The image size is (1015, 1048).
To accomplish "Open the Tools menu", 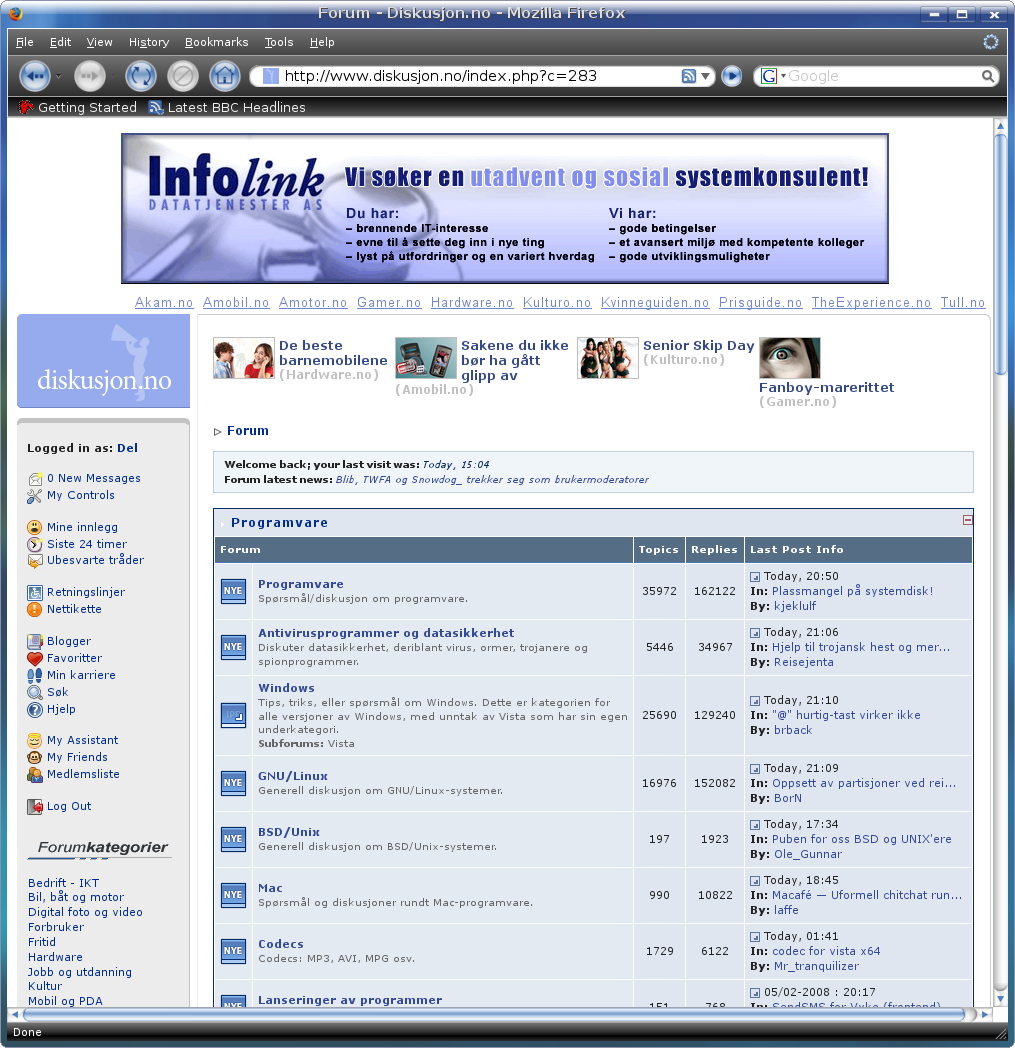I will pos(279,42).
